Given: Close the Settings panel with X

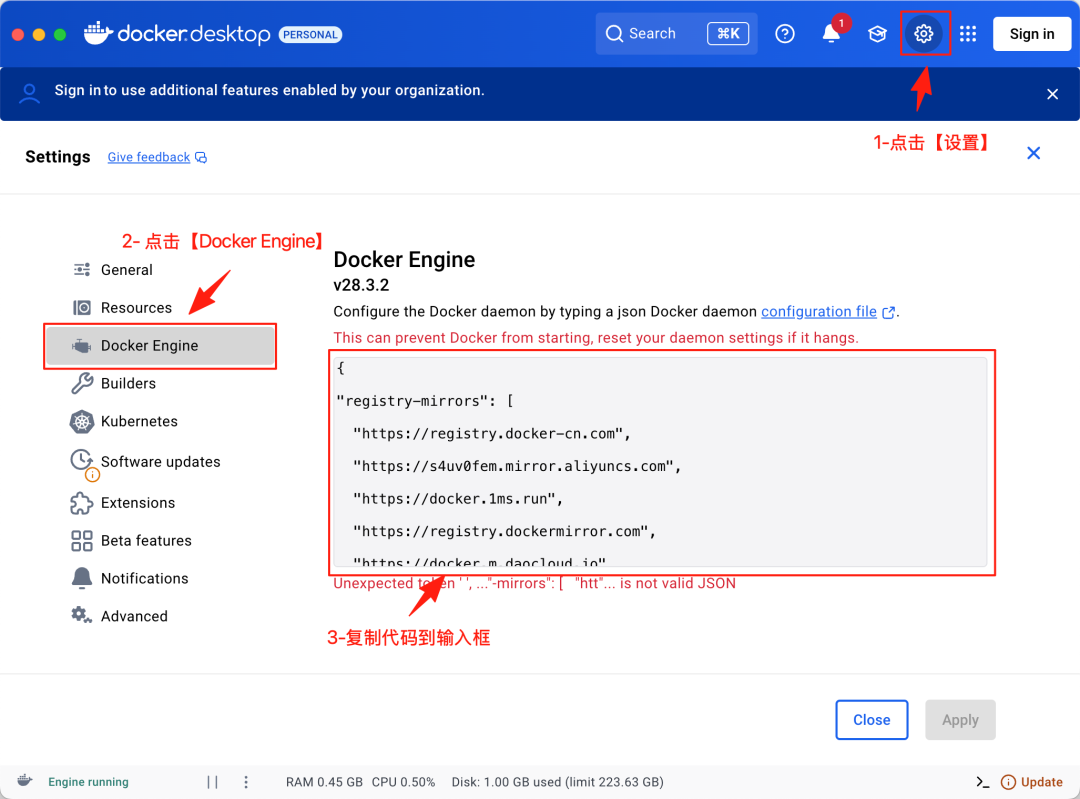Looking at the screenshot, I should click(x=1033, y=153).
